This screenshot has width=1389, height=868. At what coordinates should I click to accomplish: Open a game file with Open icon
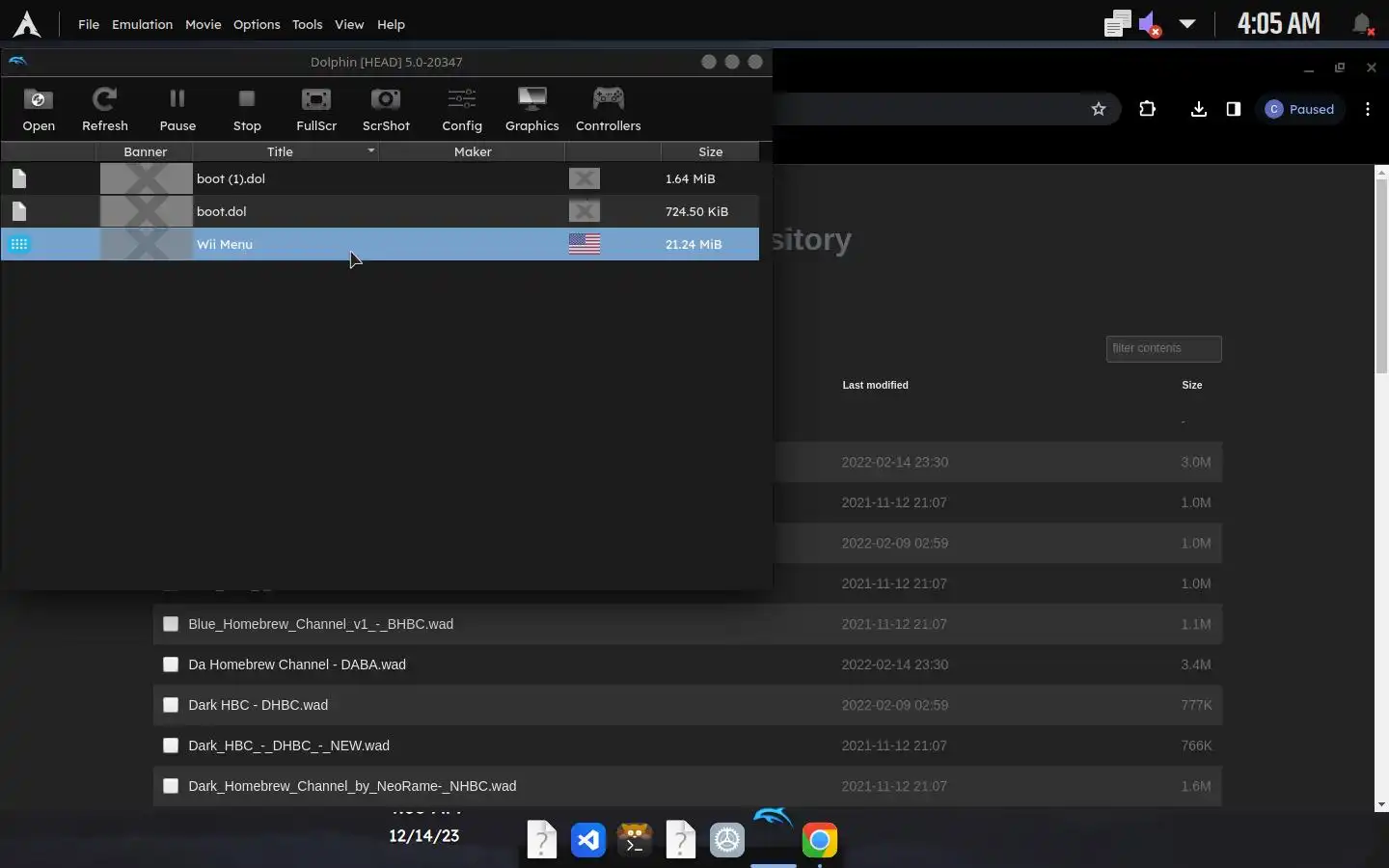tap(39, 109)
